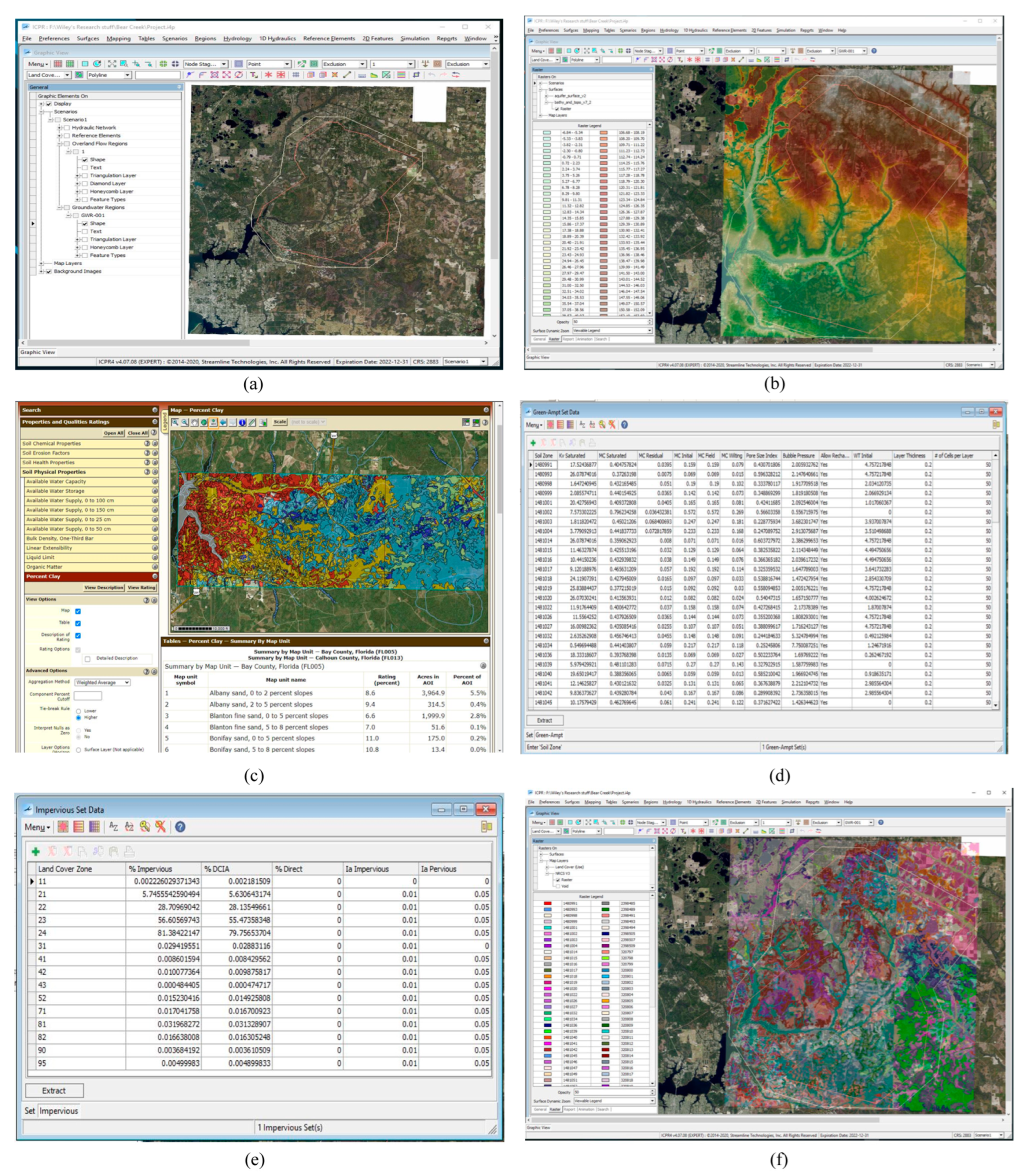Select the Lower tie-break rule radio button
This screenshot has height=1176, width=1021.
tap(78, 711)
